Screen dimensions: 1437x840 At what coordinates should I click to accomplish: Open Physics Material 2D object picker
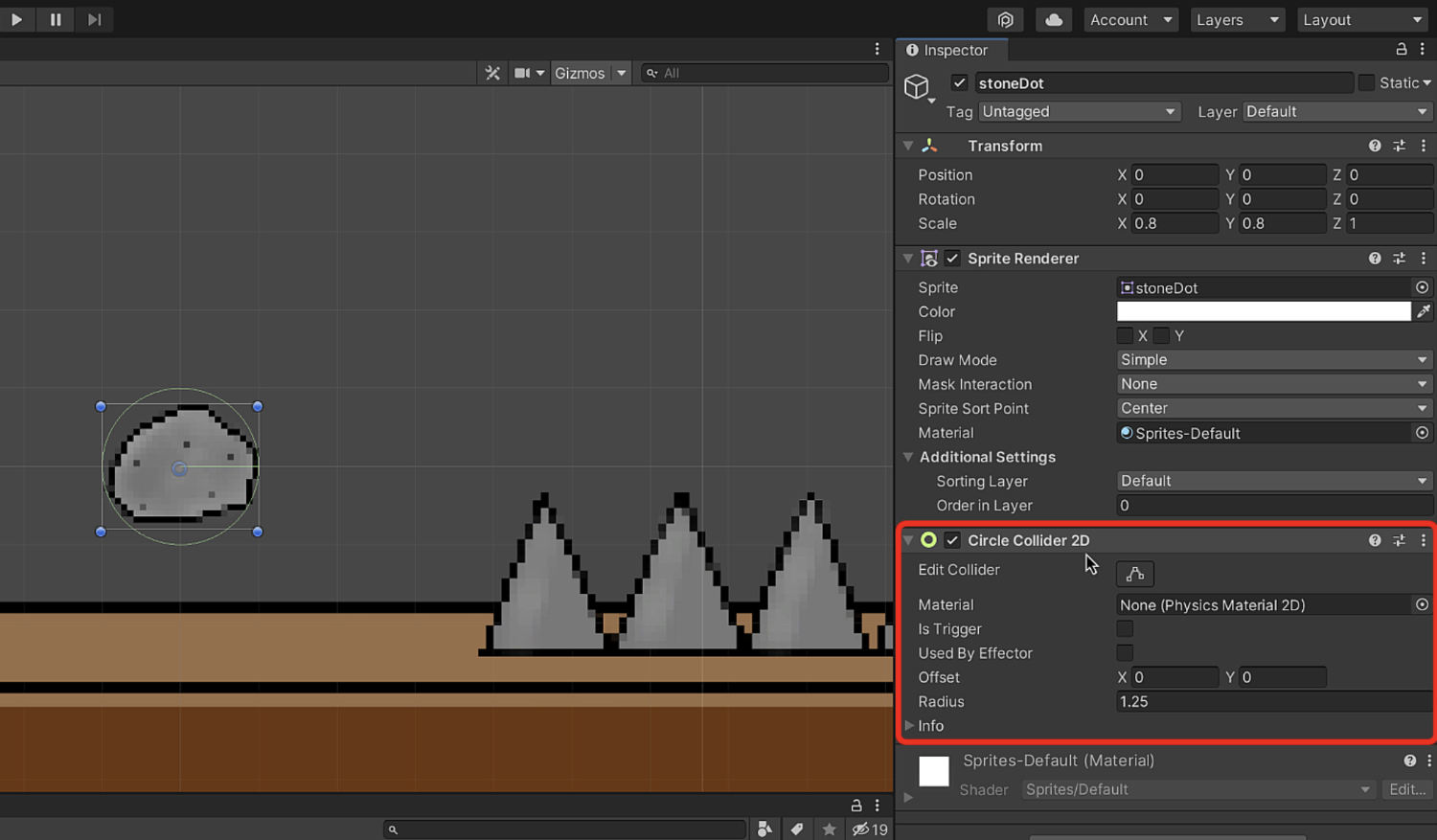pyautogui.click(x=1422, y=604)
